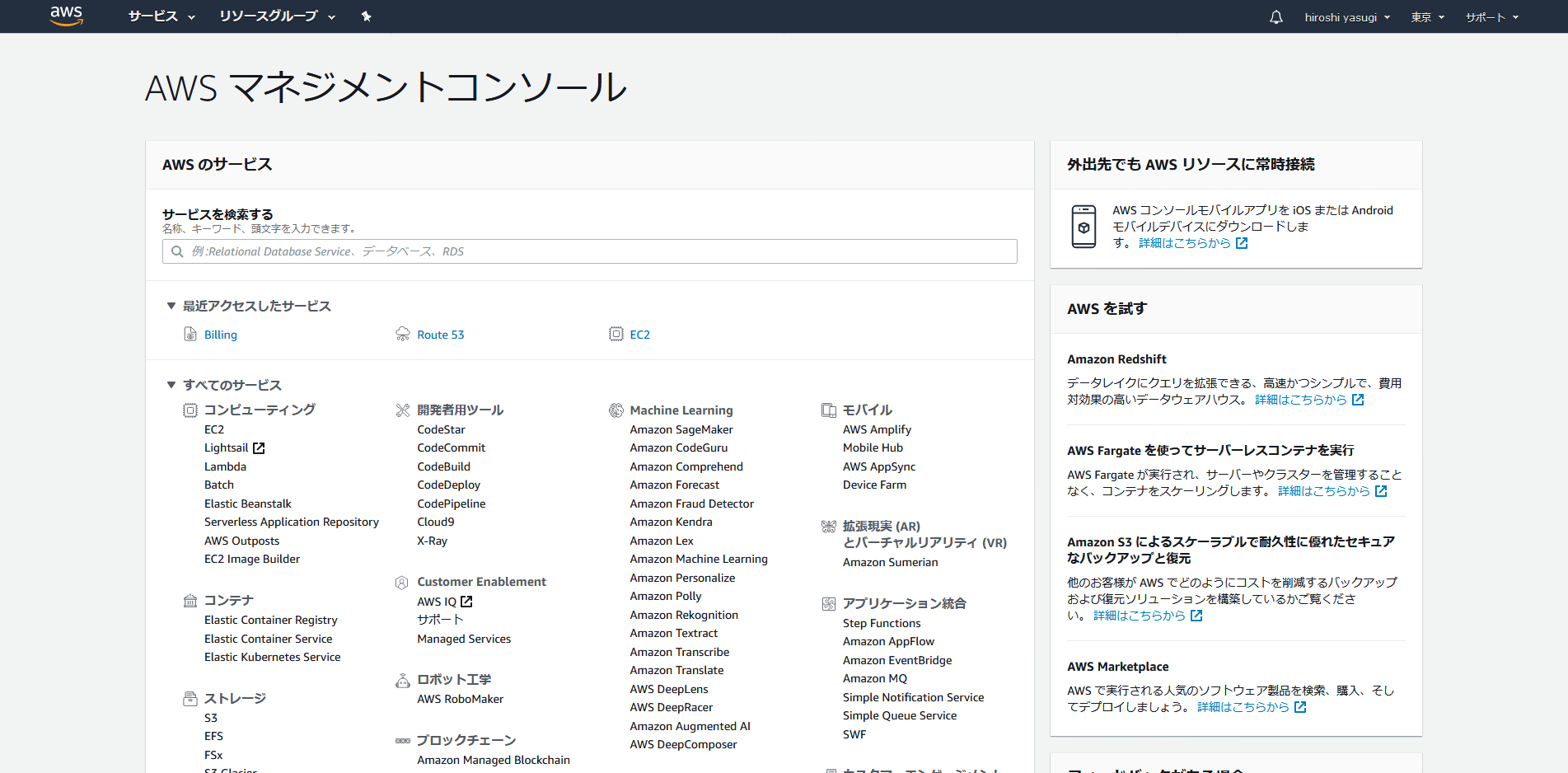Open Amazon MQ service

(875, 678)
